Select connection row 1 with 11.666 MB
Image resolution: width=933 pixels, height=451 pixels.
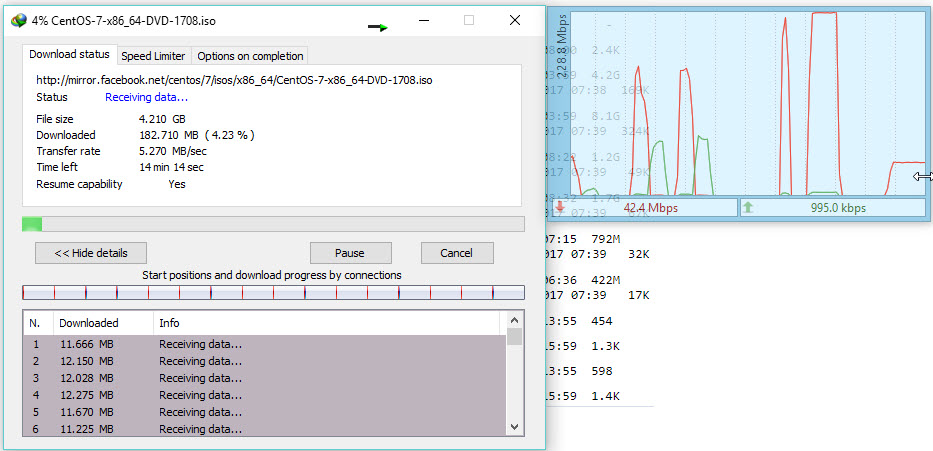pyautogui.click(x=265, y=344)
